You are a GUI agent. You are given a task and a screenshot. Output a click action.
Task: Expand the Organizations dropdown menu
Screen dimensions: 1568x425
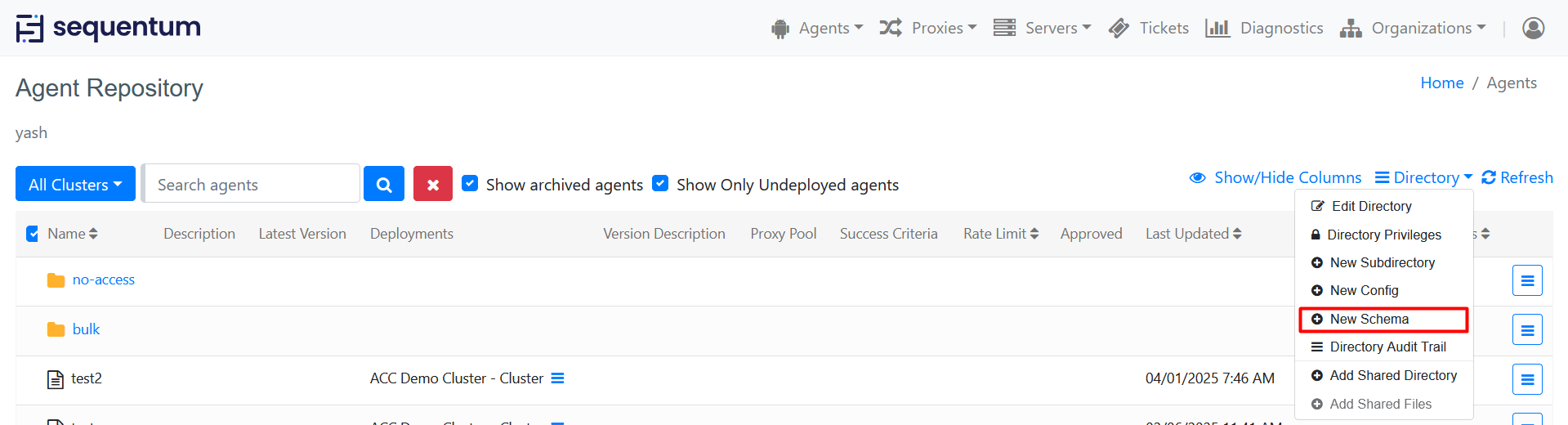(1413, 28)
